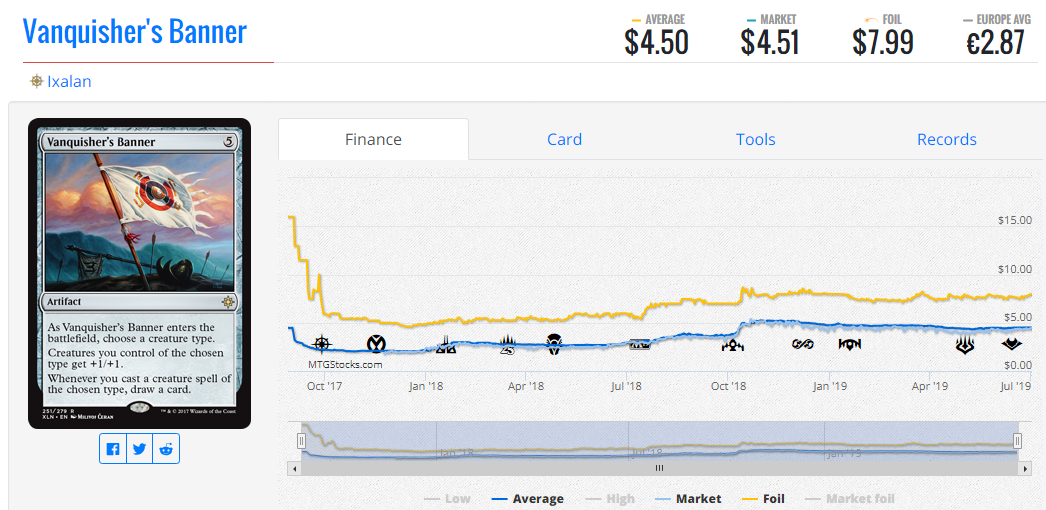Click the Oct '18 axis date label
This screenshot has height=510, width=1046.
click(x=728, y=385)
